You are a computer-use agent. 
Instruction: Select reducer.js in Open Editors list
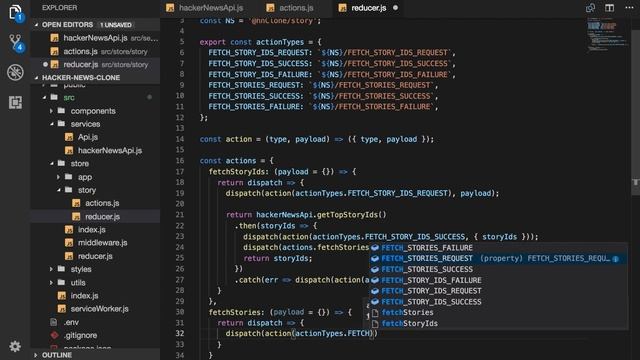[x=96, y=64]
